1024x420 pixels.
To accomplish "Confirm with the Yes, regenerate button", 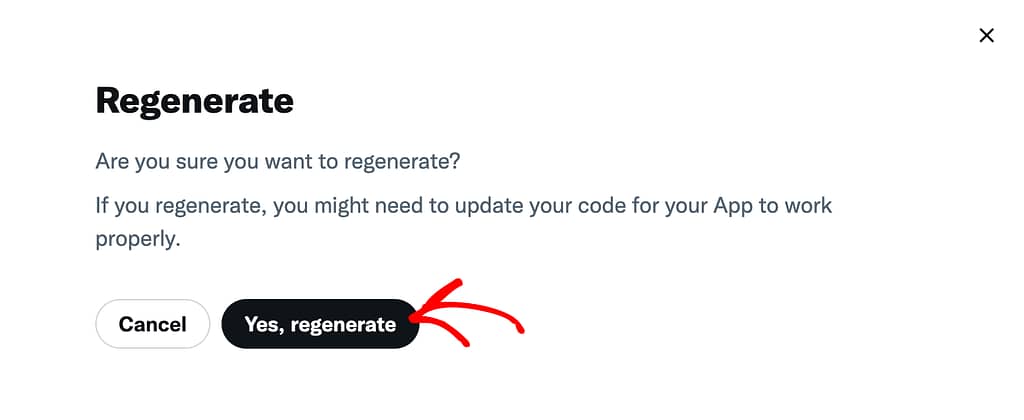I will (x=320, y=324).
